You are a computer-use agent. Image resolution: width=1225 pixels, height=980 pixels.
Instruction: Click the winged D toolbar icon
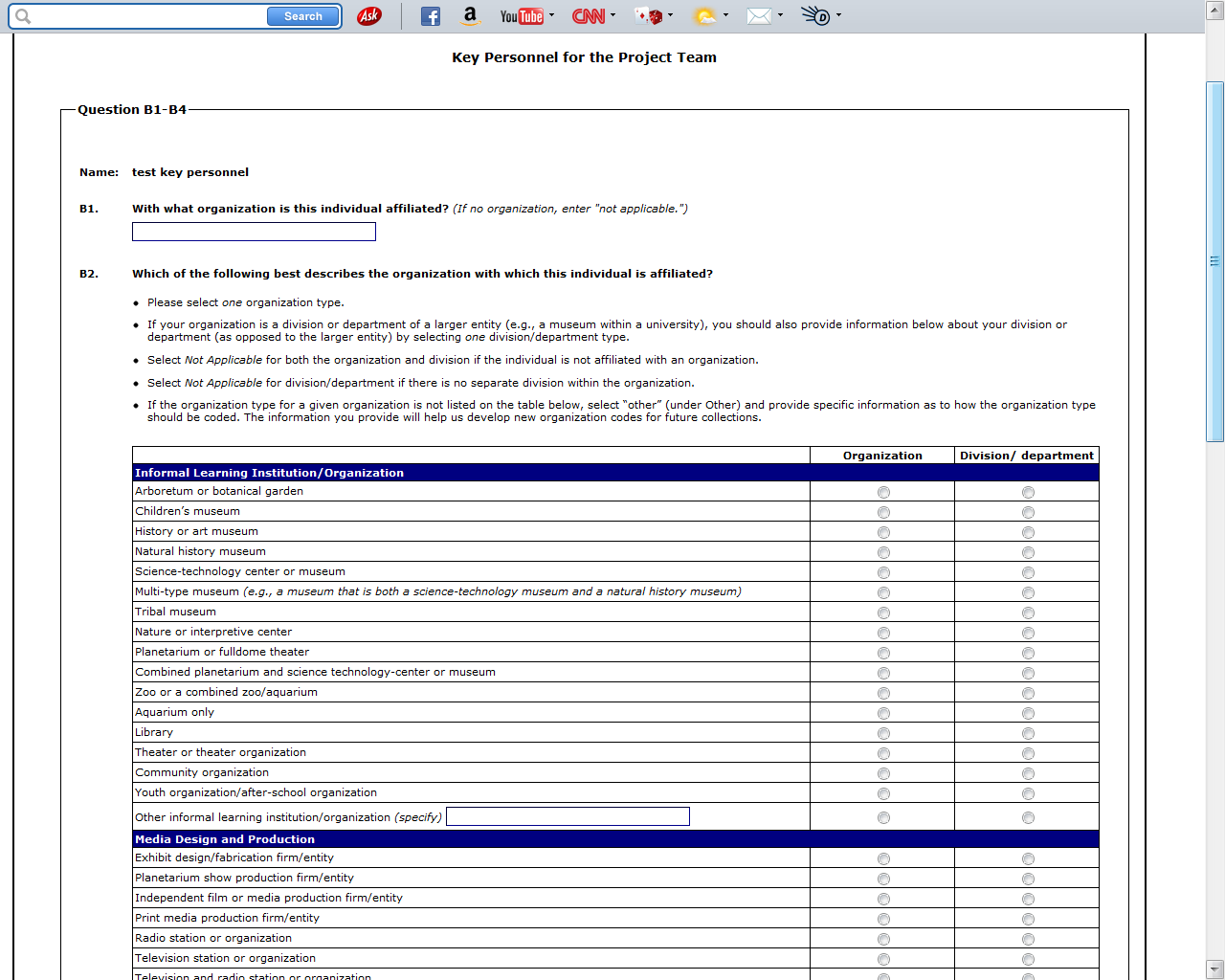click(815, 16)
